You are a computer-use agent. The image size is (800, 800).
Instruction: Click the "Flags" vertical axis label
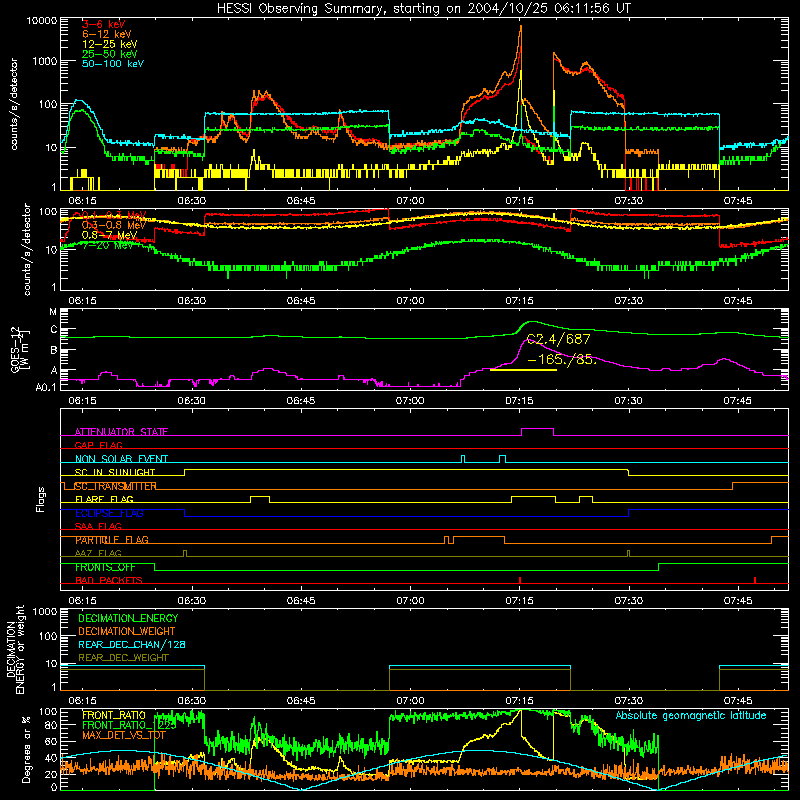41,499
